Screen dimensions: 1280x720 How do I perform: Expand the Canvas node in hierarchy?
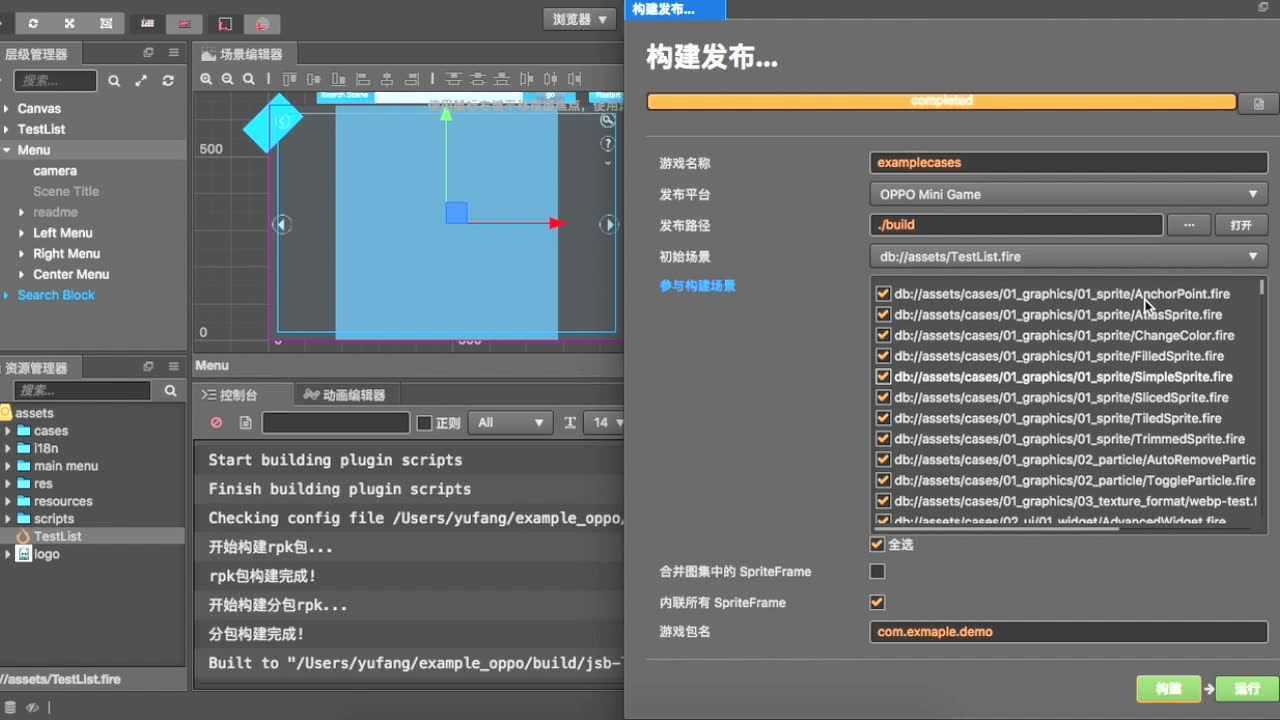(x=7, y=108)
